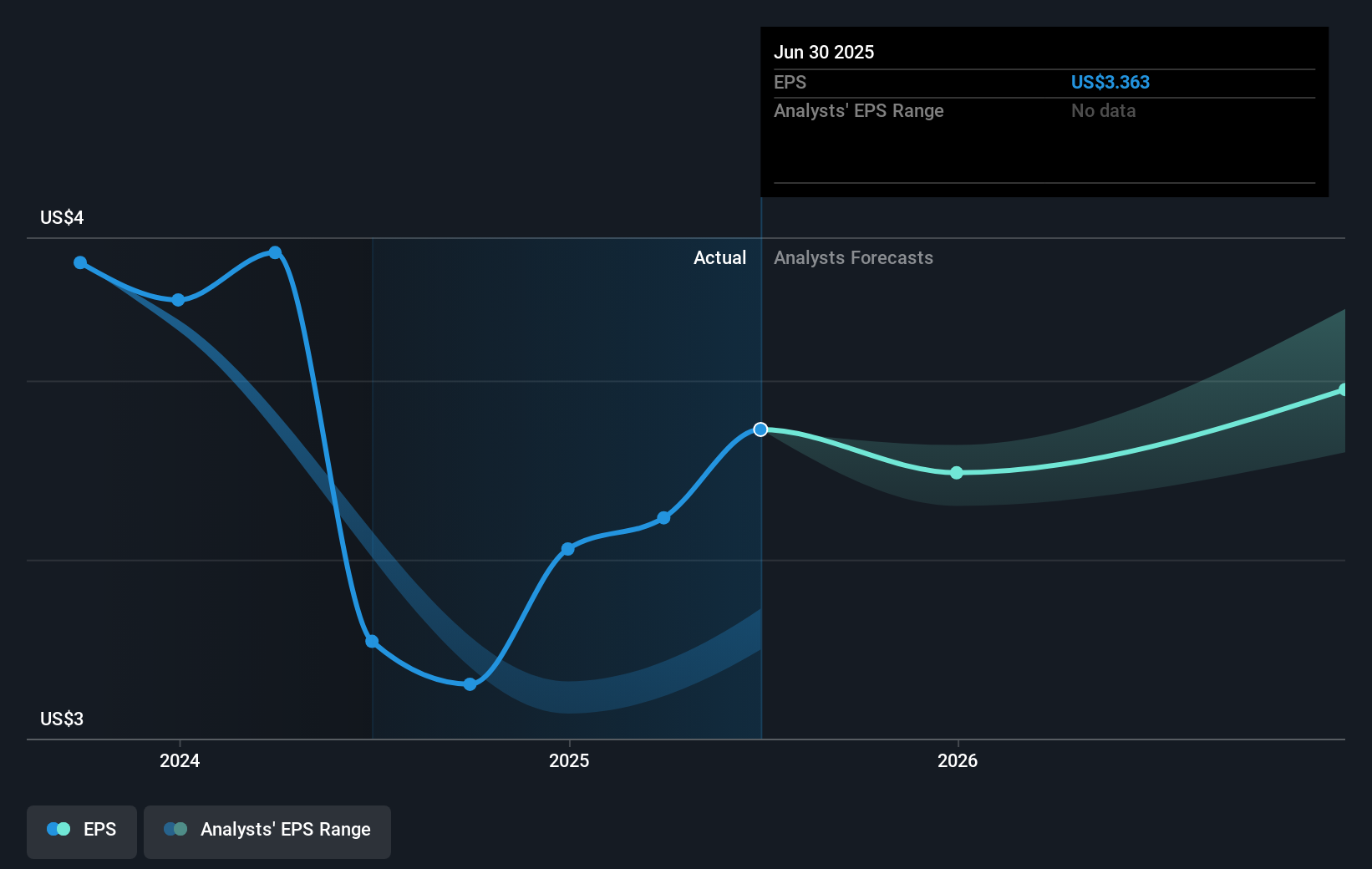Image resolution: width=1372 pixels, height=869 pixels.
Task: Click the Analysts' EPS Range row label in the tooltip
Action: [858, 111]
